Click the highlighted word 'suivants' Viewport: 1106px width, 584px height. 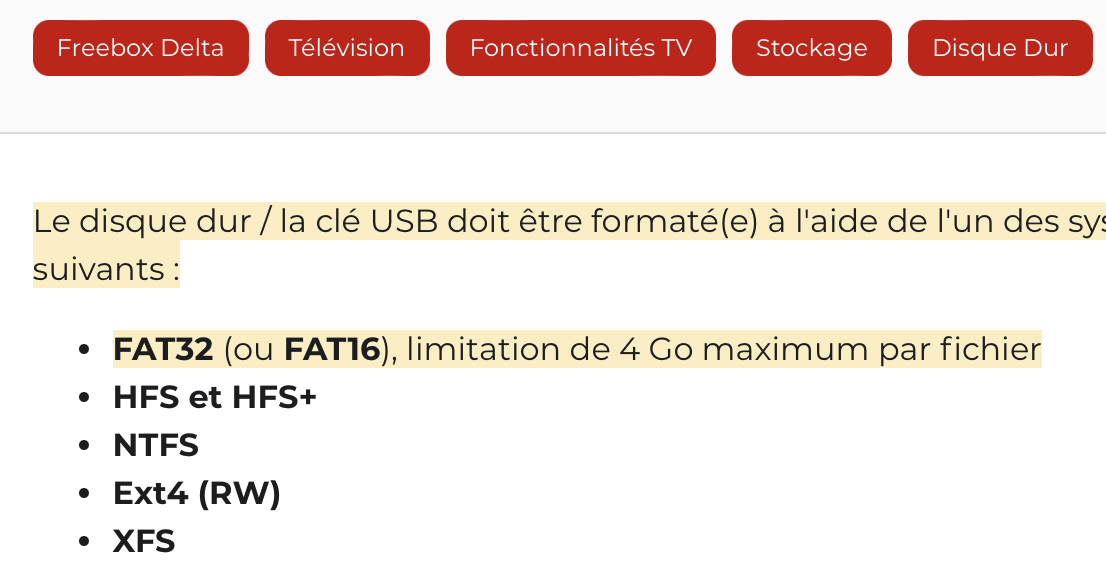96,269
